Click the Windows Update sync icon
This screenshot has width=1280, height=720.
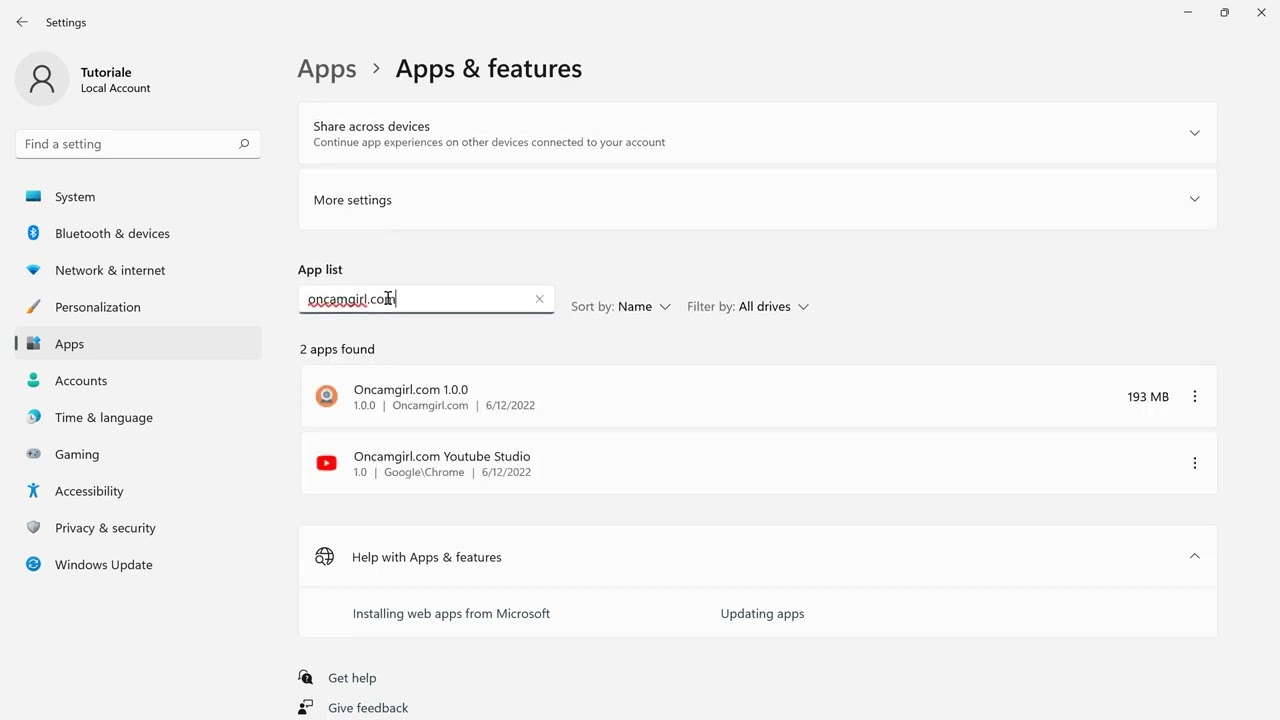point(34,564)
